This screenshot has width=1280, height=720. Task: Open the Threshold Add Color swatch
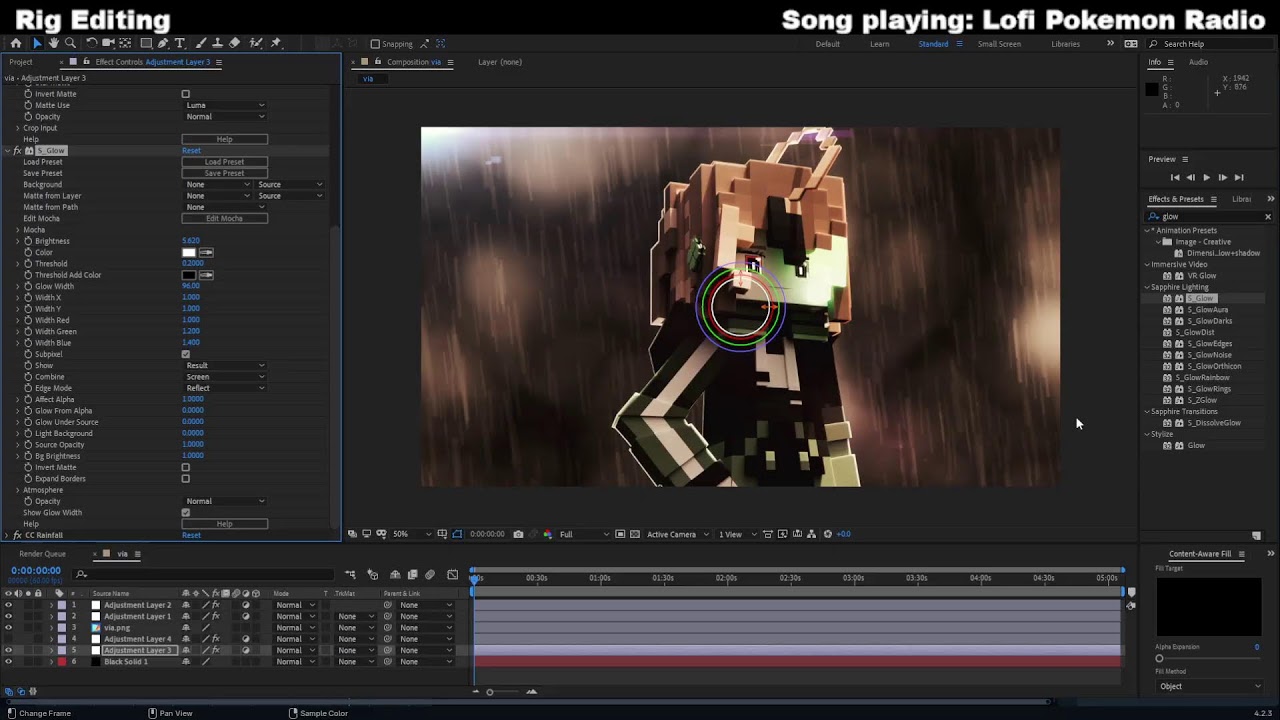point(189,275)
